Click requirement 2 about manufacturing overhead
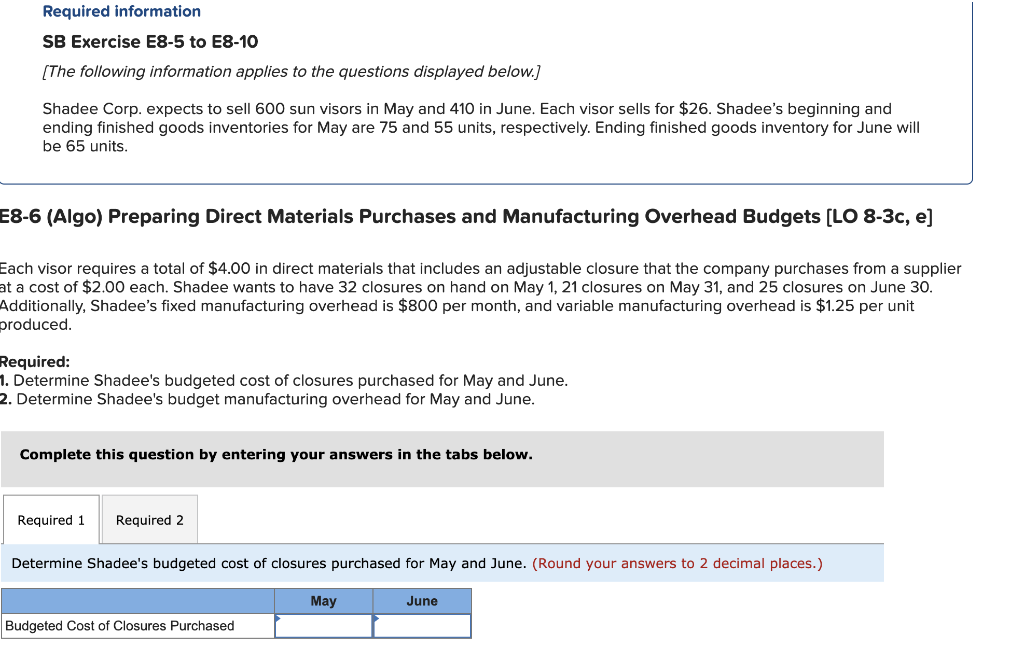 click(x=267, y=399)
